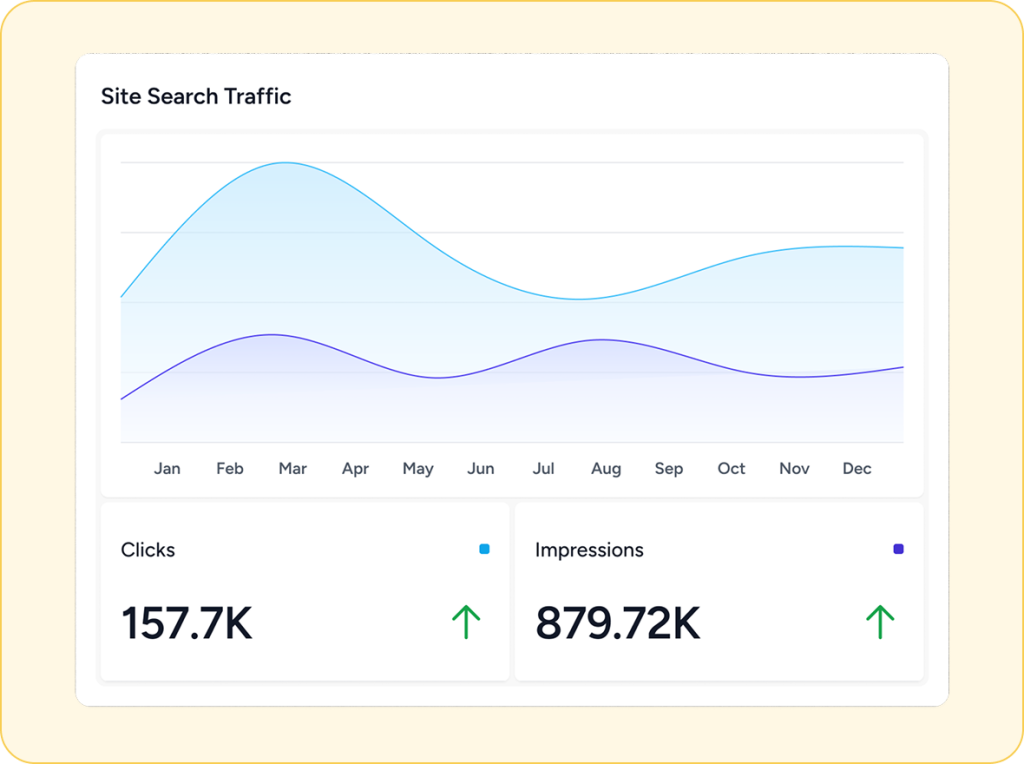Select Jun on the x-axis
Screen dimensions: 1024x764
[x=481, y=468]
